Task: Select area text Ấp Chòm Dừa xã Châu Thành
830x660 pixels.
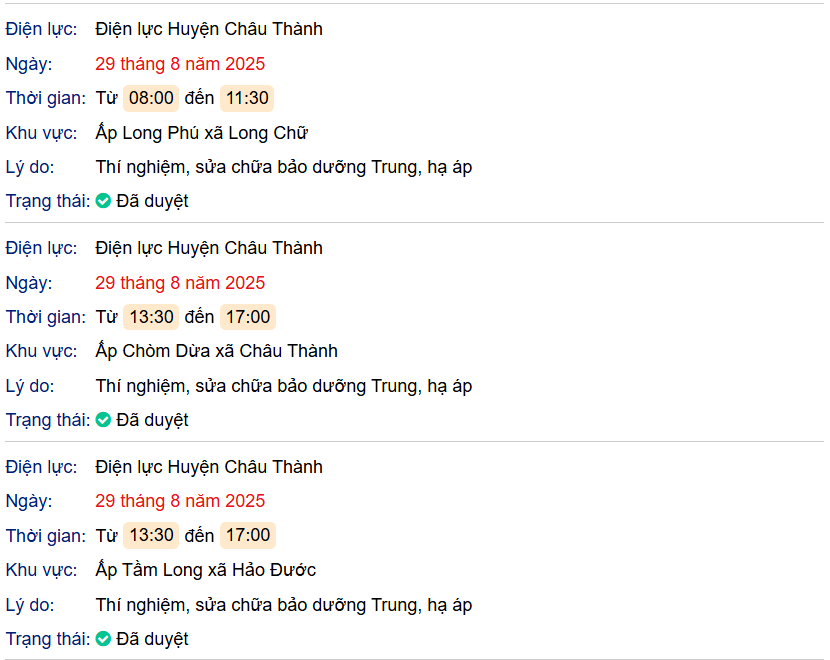Action: coord(216,351)
